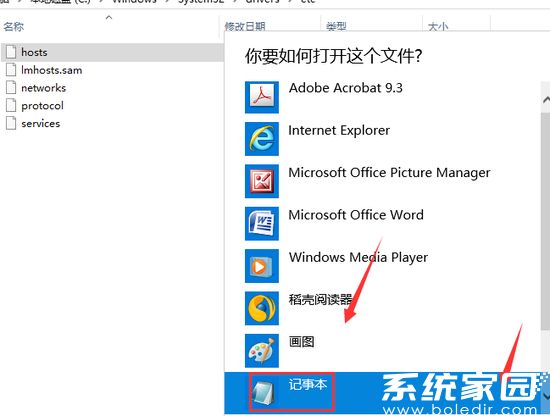Pick the 画图 paint palette icon
The height and width of the screenshot is (416, 550).
(x=262, y=350)
